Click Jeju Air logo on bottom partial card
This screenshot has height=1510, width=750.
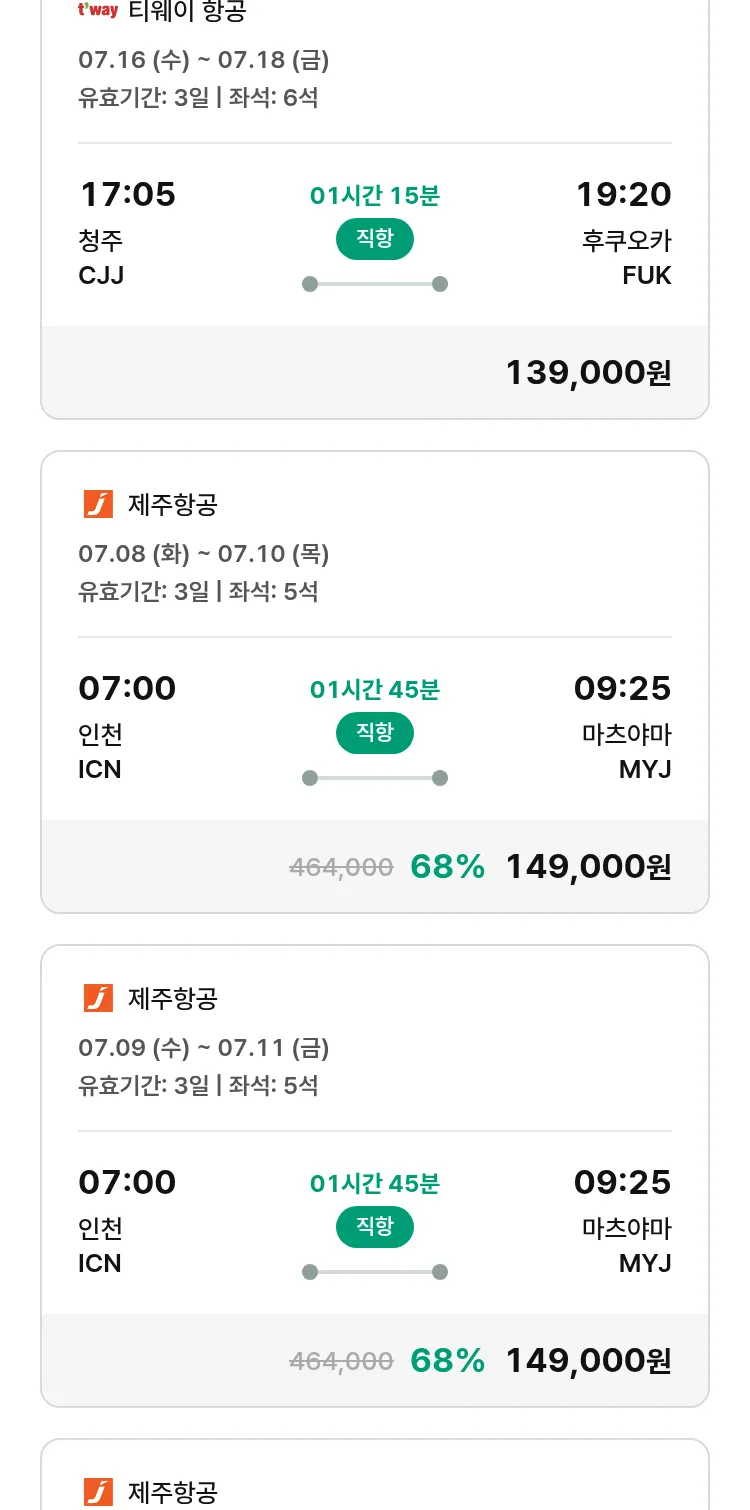click(x=98, y=1492)
